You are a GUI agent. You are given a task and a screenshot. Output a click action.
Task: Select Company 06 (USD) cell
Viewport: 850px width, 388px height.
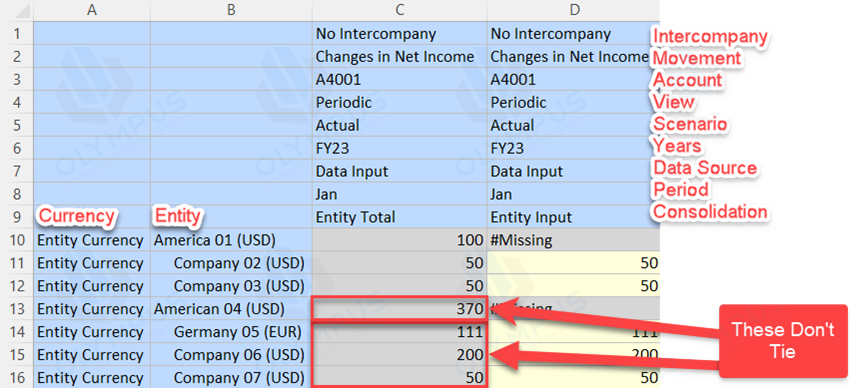click(x=231, y=354)
